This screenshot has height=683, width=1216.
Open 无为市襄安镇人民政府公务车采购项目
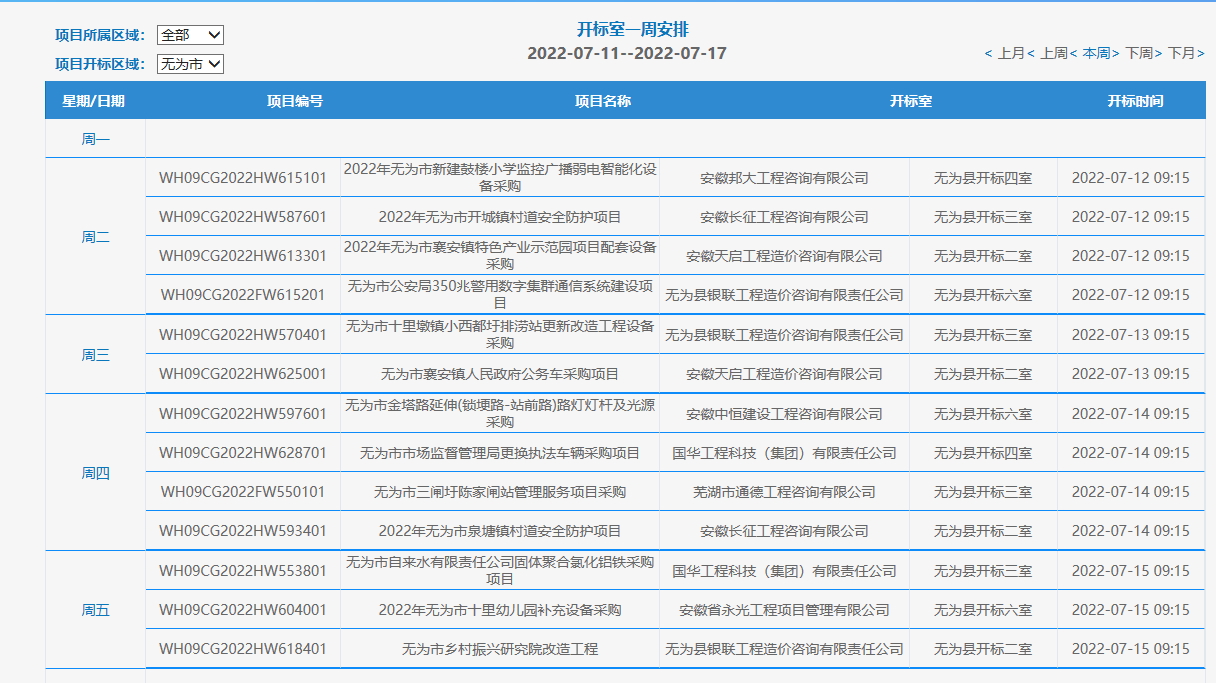coord(500,374)
